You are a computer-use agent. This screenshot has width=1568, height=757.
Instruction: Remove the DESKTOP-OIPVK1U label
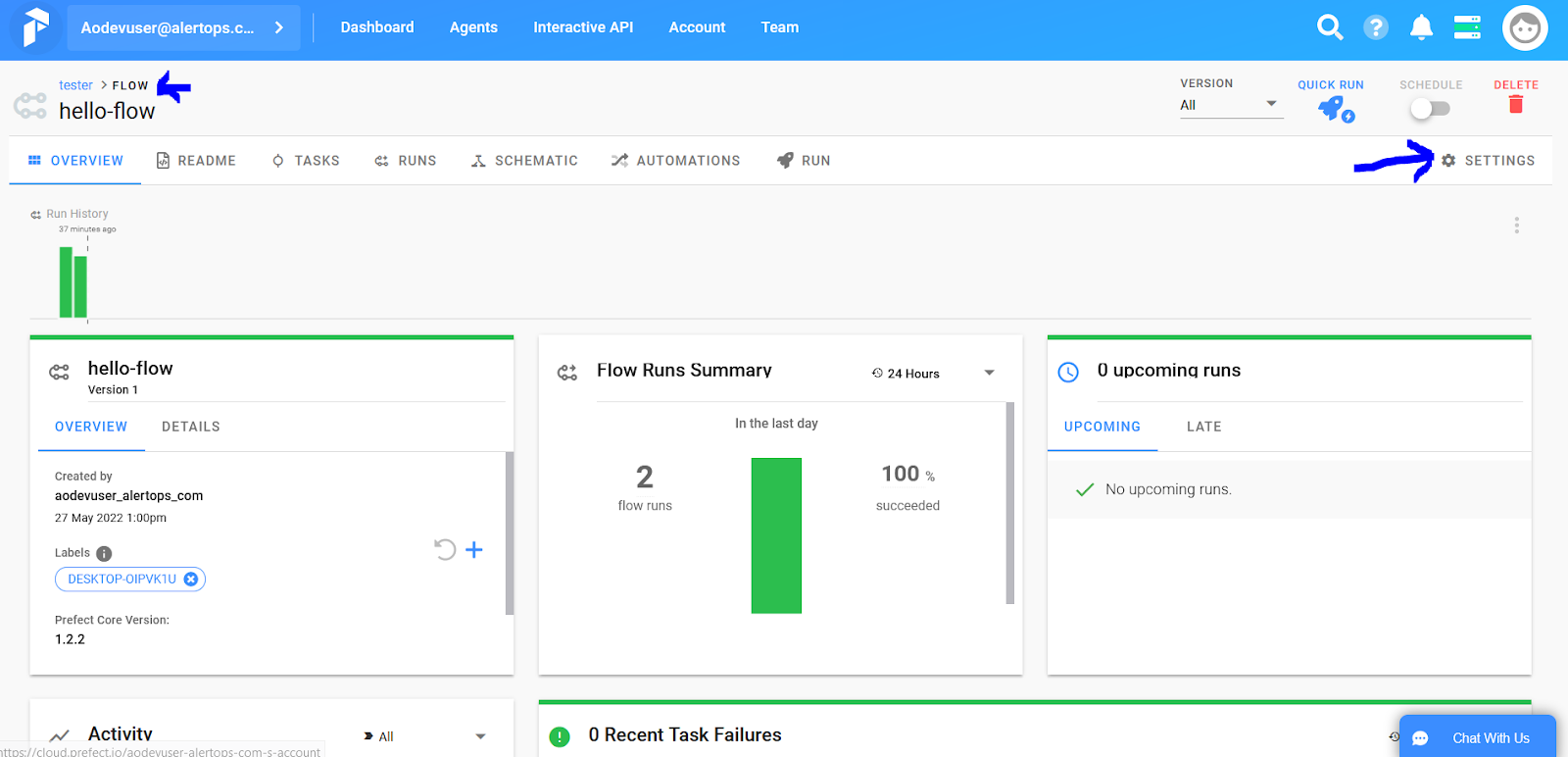pos(191,580)
